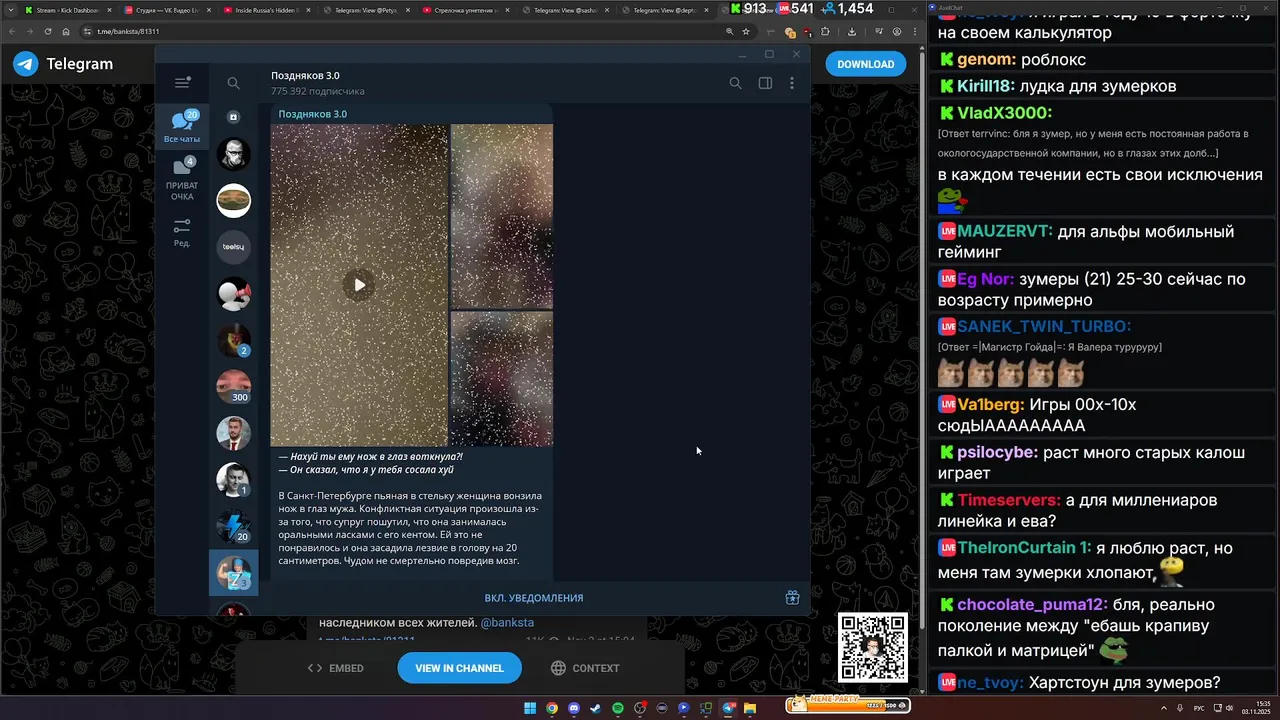Go to browser home page
The width and height of the screenshot is (1280, 720).
click(66, 31)
